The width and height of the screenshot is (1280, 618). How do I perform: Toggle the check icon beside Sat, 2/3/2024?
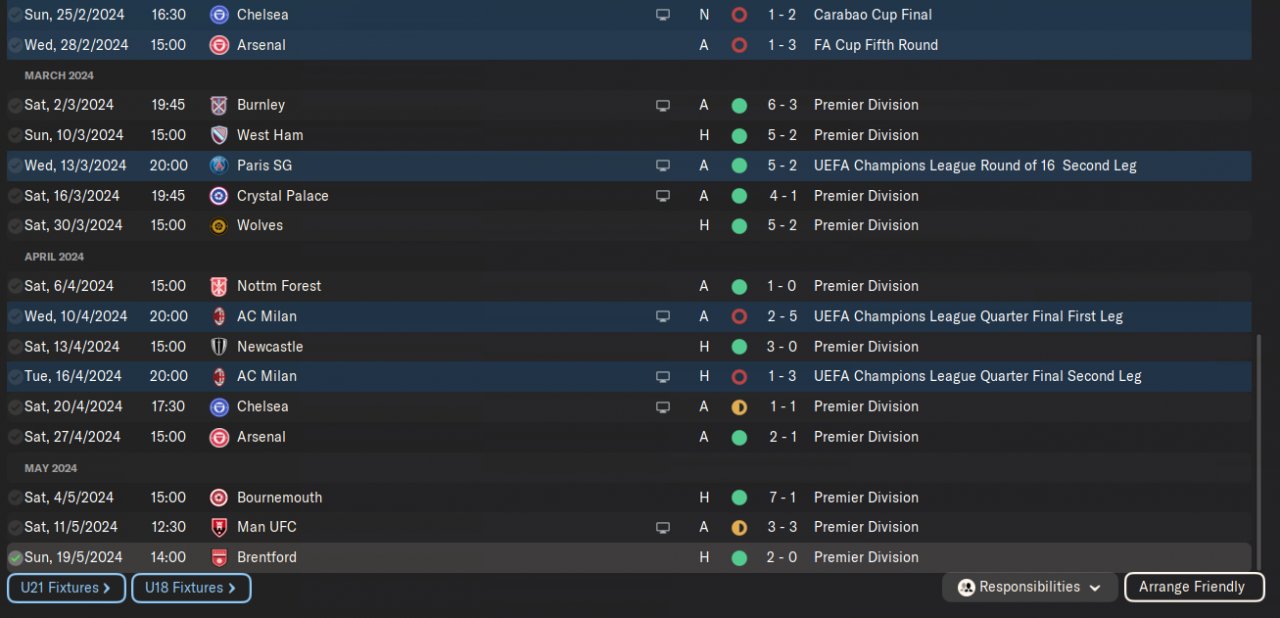(15, 105)
